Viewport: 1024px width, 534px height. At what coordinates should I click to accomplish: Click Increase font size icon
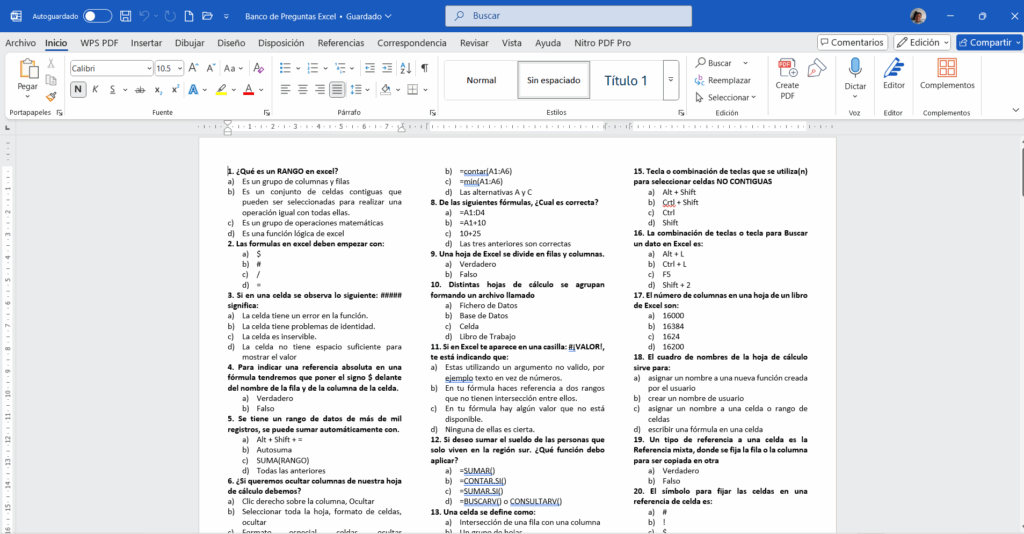[193, 68]
